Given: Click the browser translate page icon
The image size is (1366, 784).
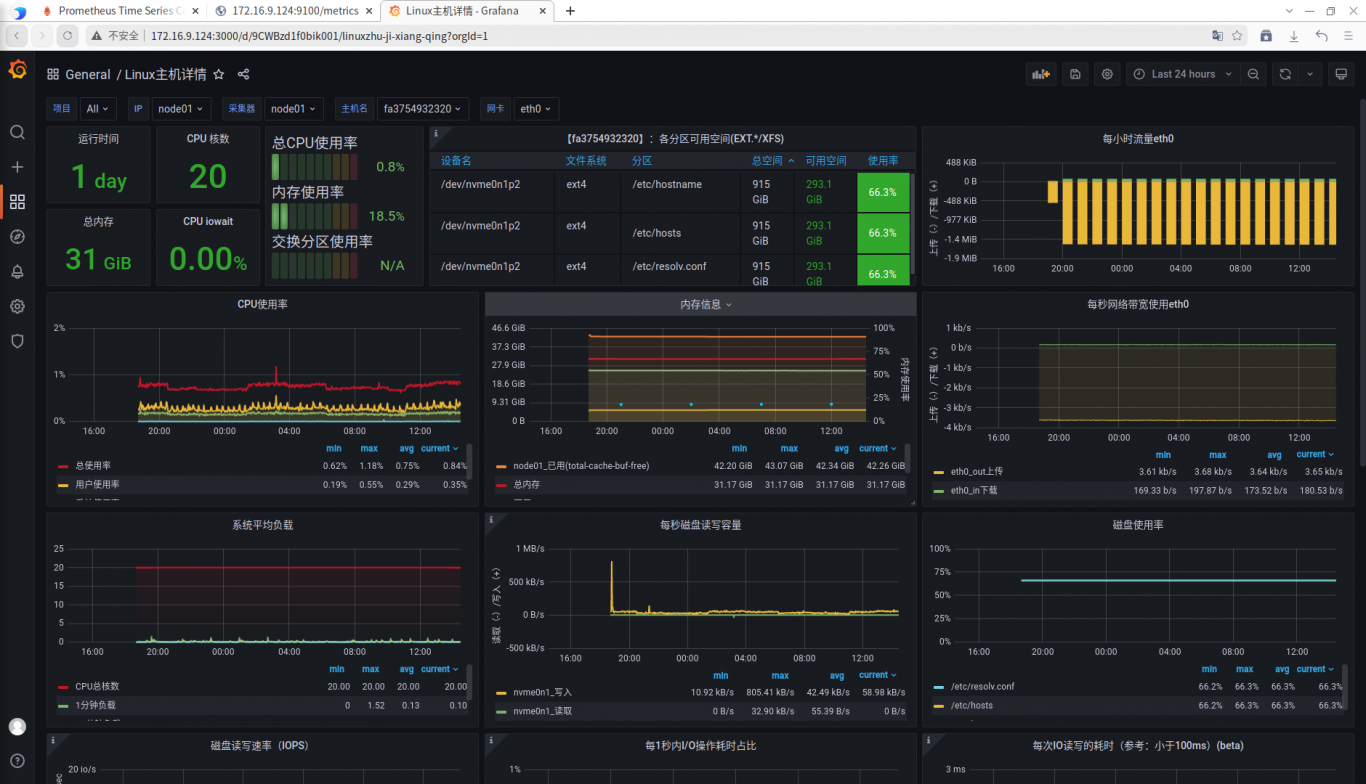Looking at the screenshot, I should click(1217, 35).
